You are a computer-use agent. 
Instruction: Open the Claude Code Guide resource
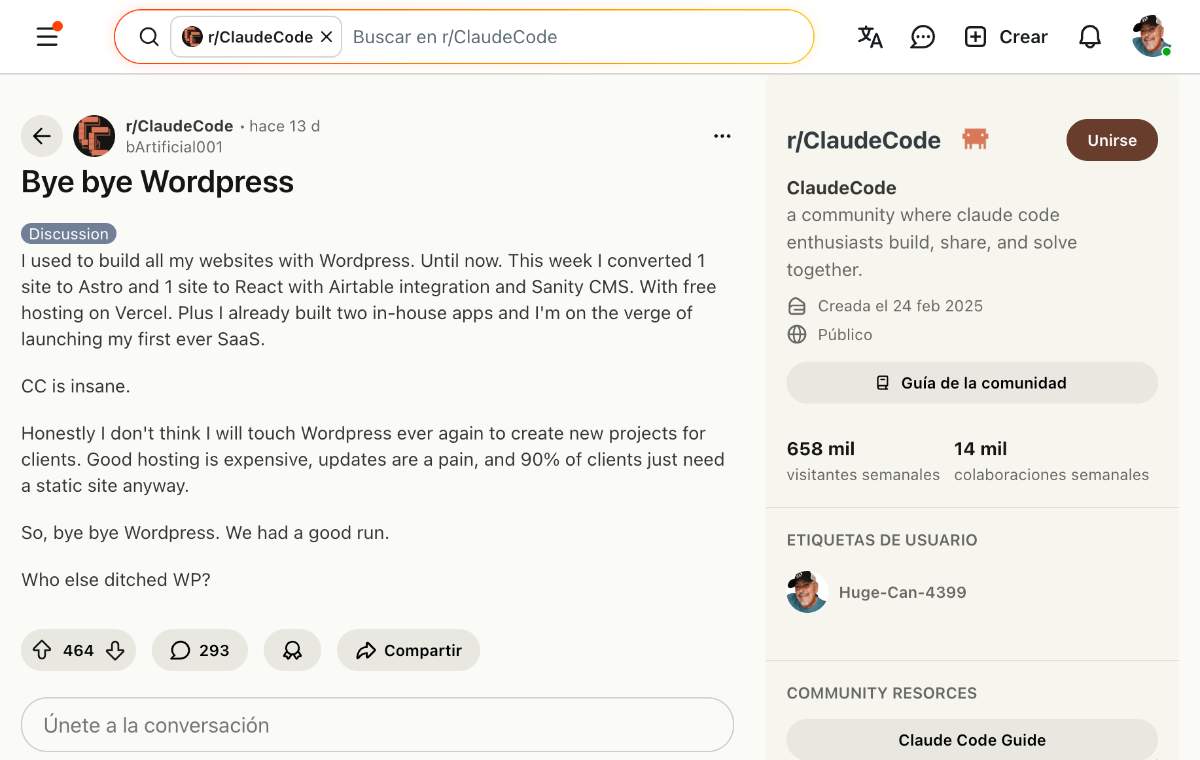pos(971,740)
